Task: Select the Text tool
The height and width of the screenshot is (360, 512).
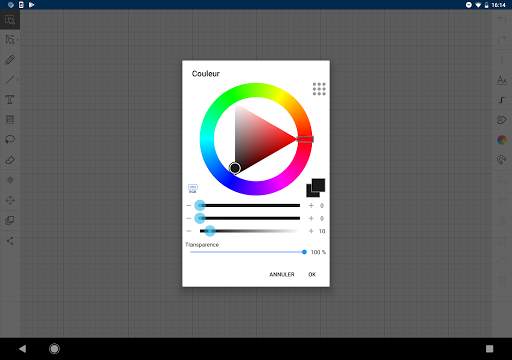Action: [10, 100]
